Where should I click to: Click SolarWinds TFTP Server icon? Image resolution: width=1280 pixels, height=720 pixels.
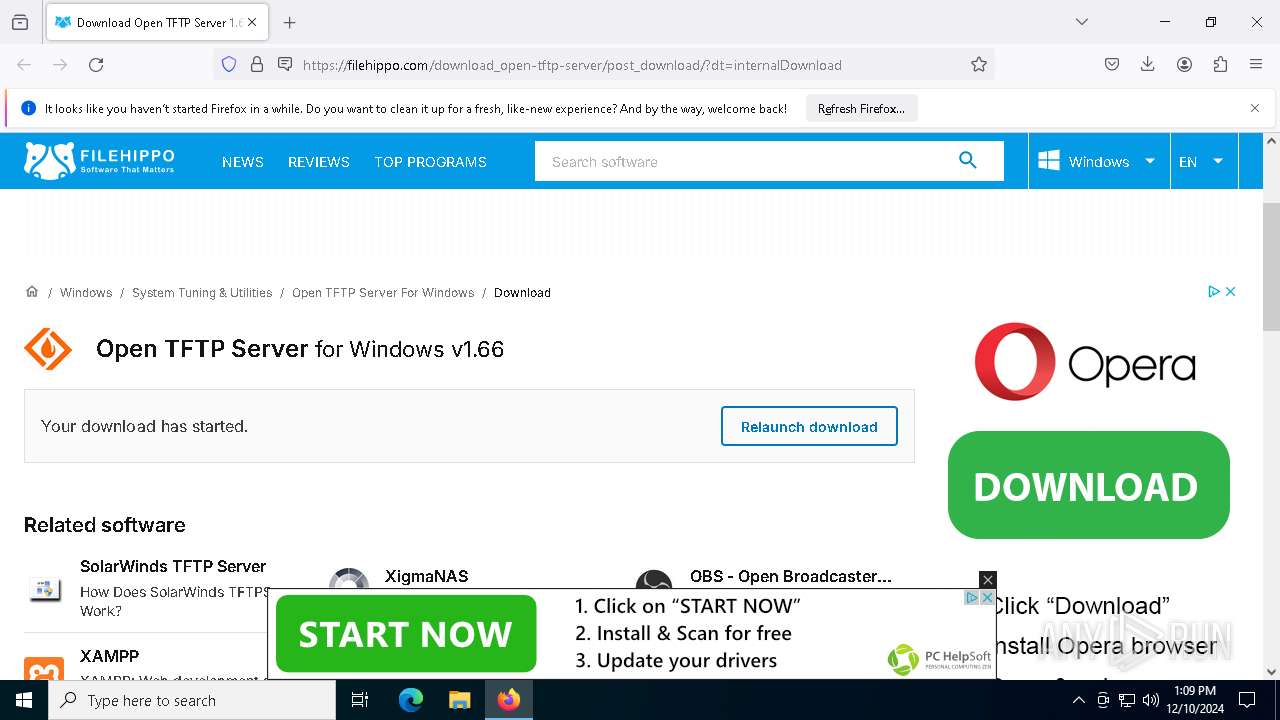(44, 590)
